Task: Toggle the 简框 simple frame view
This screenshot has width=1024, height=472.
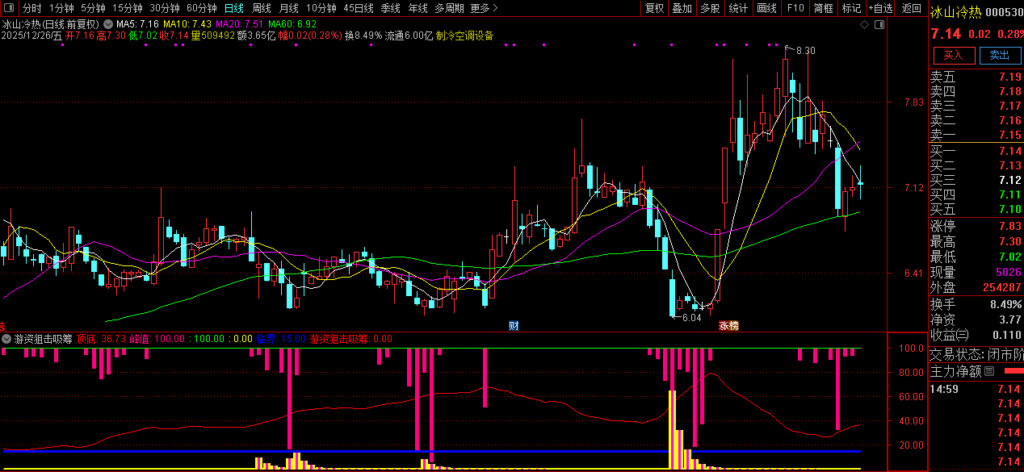Action: [823, 7]
